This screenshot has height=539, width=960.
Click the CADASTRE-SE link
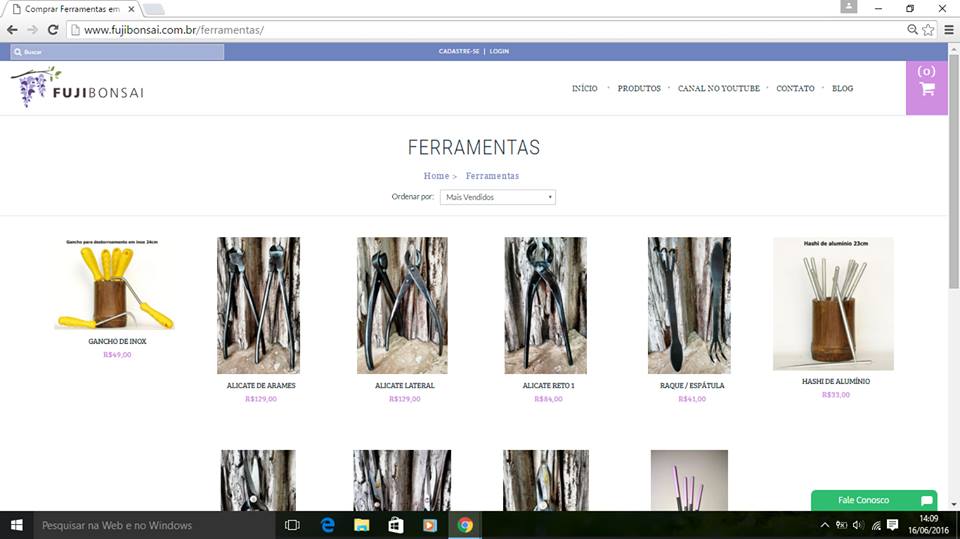pyautogui.click(x=458, y=51)
